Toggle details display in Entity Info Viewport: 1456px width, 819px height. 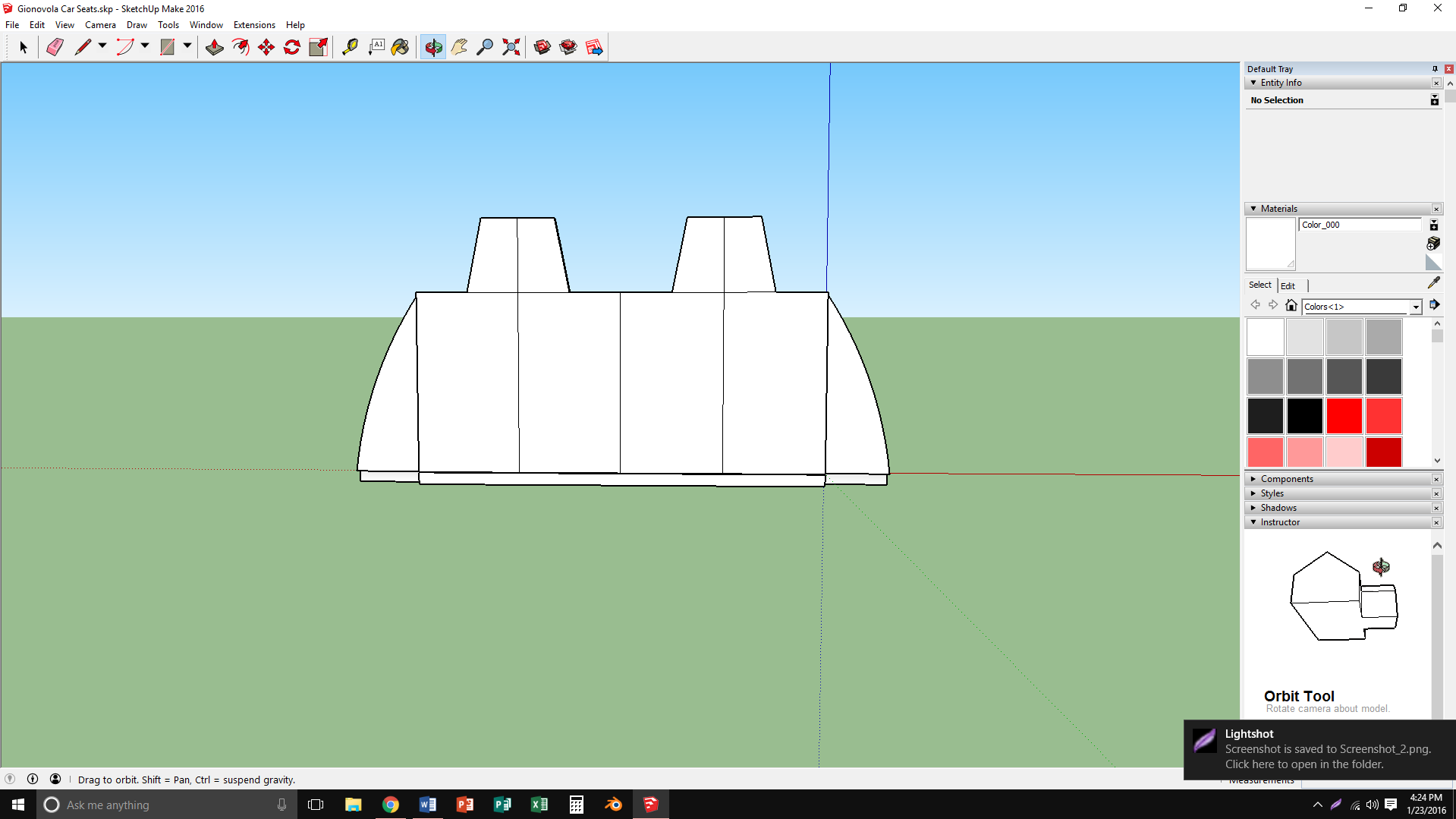tap(1434, 100)
